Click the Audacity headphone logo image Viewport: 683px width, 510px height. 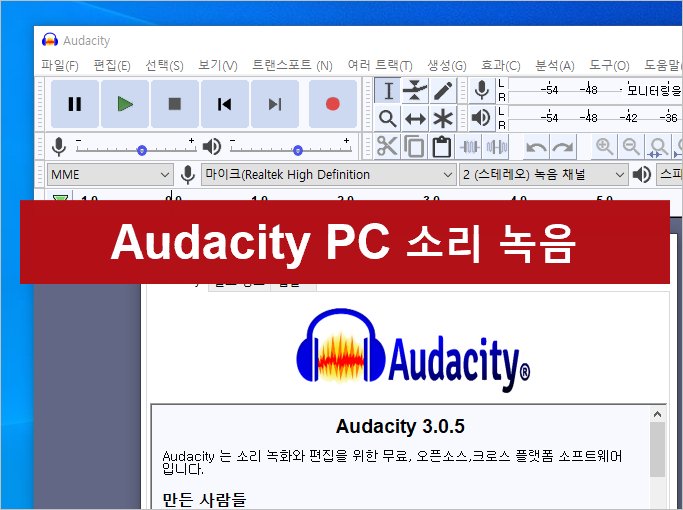(x=341, y=346)
